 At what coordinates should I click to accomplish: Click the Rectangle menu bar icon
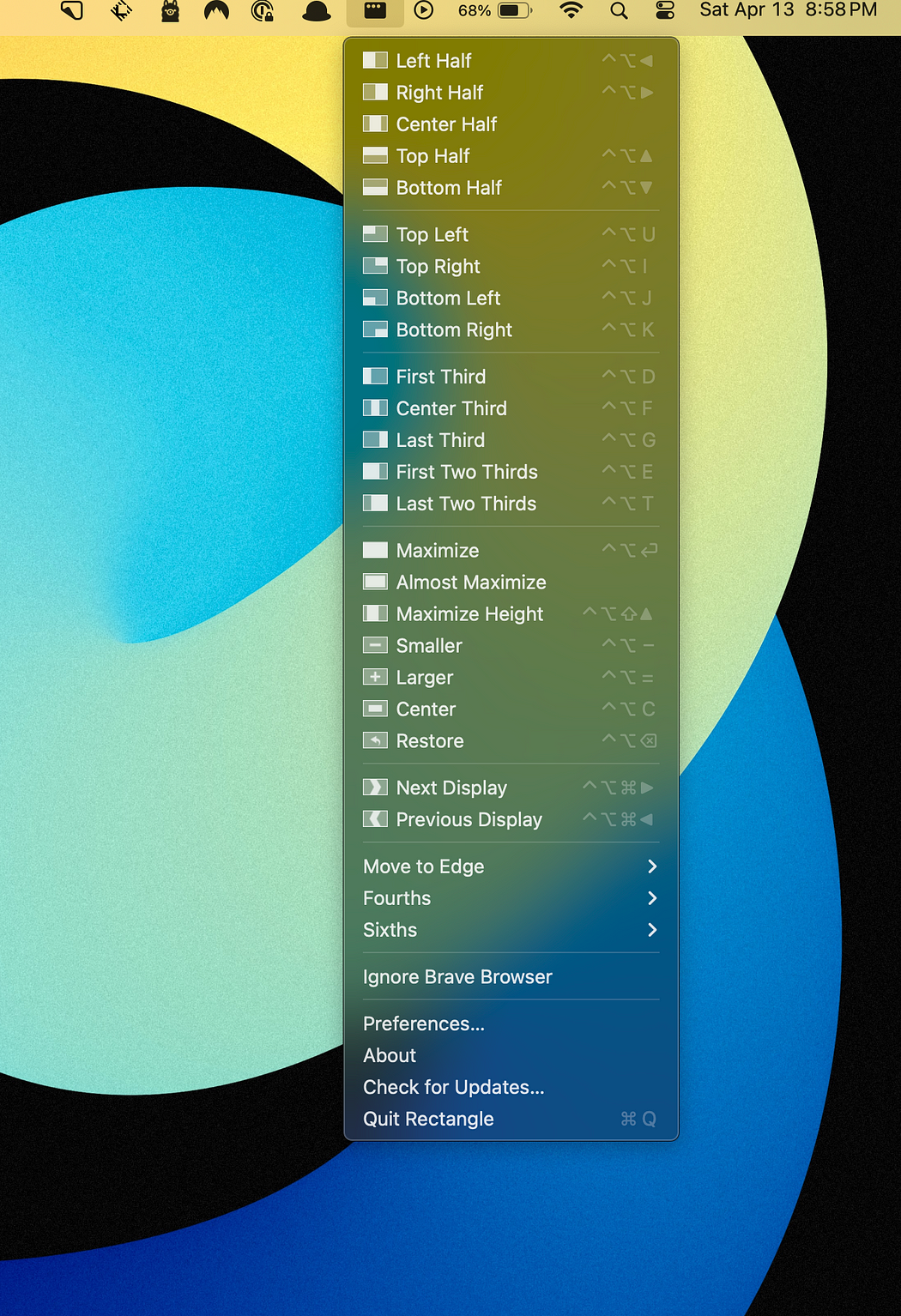tap(375, 10)
